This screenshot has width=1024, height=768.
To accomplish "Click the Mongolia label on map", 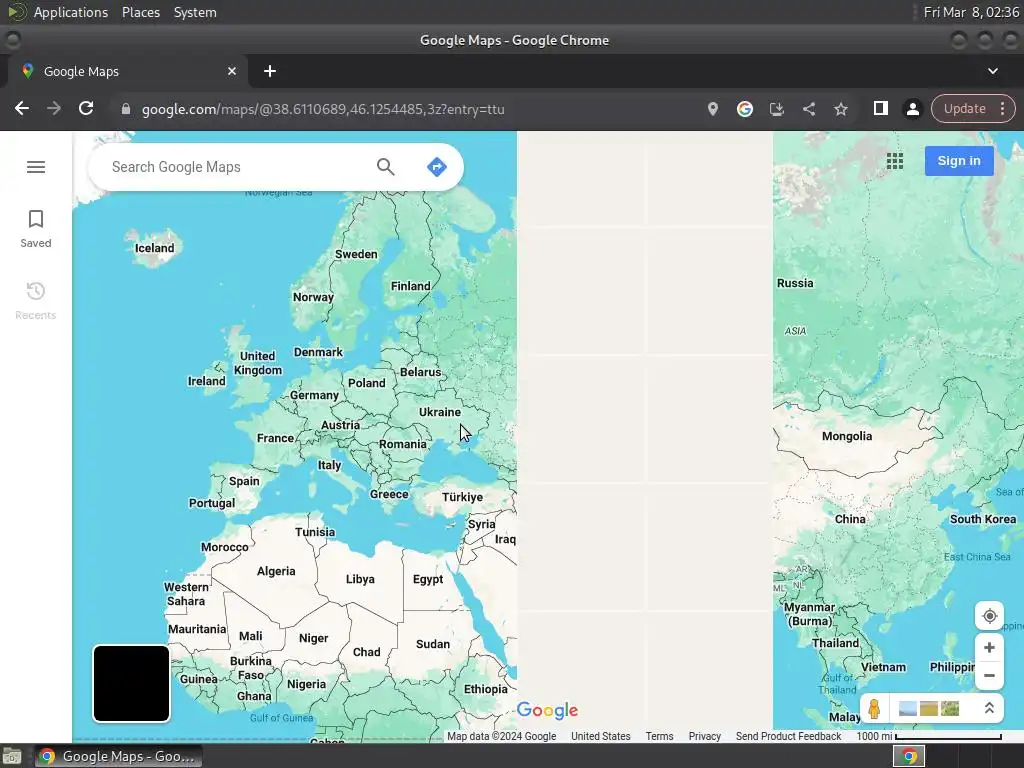I will point(847,436).
